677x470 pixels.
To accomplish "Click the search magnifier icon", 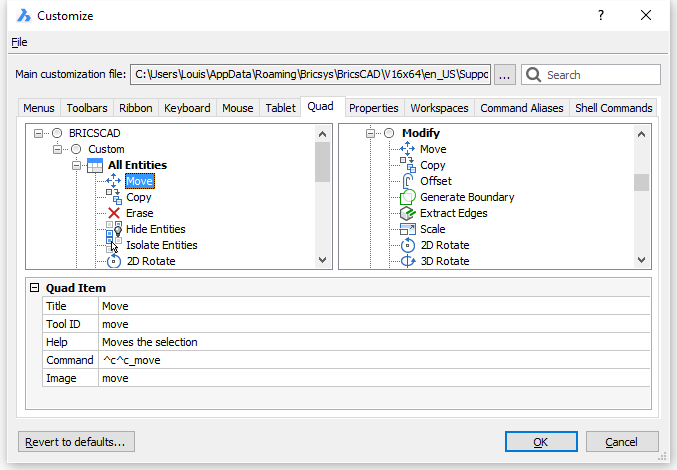I will (x=534, y=75).
